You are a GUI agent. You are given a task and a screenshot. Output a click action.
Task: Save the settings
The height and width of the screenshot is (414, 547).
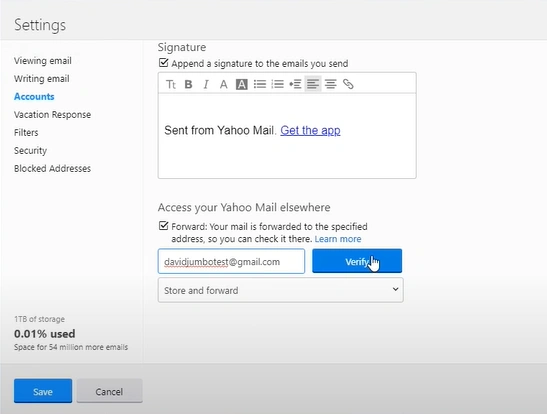coord(43,391)
